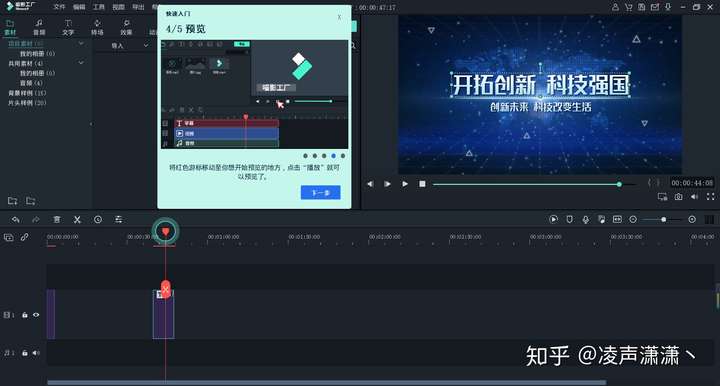Go to fifth tutorial page dot
This screenshot has width=720, height=386.
tap(343, 156)
